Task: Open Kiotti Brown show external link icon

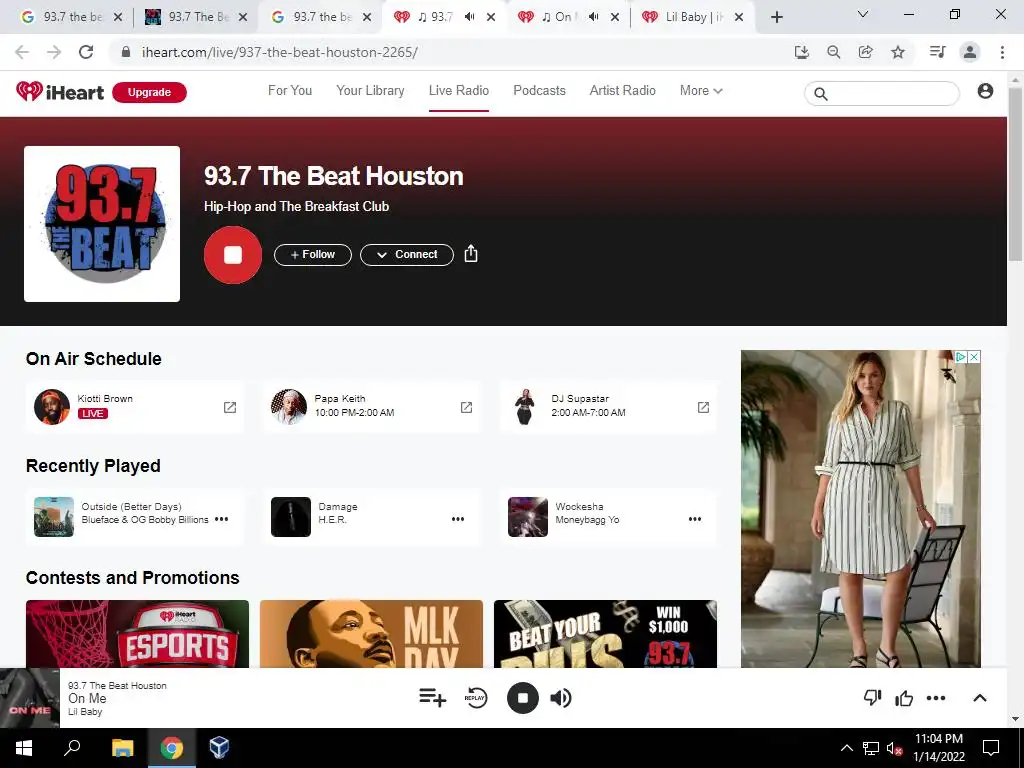Action: [230, 408]
